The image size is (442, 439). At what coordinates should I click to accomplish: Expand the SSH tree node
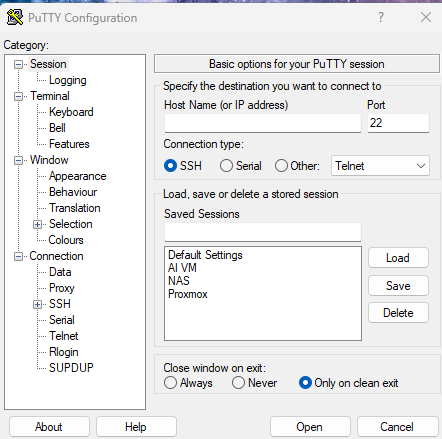tap(37, 304)
